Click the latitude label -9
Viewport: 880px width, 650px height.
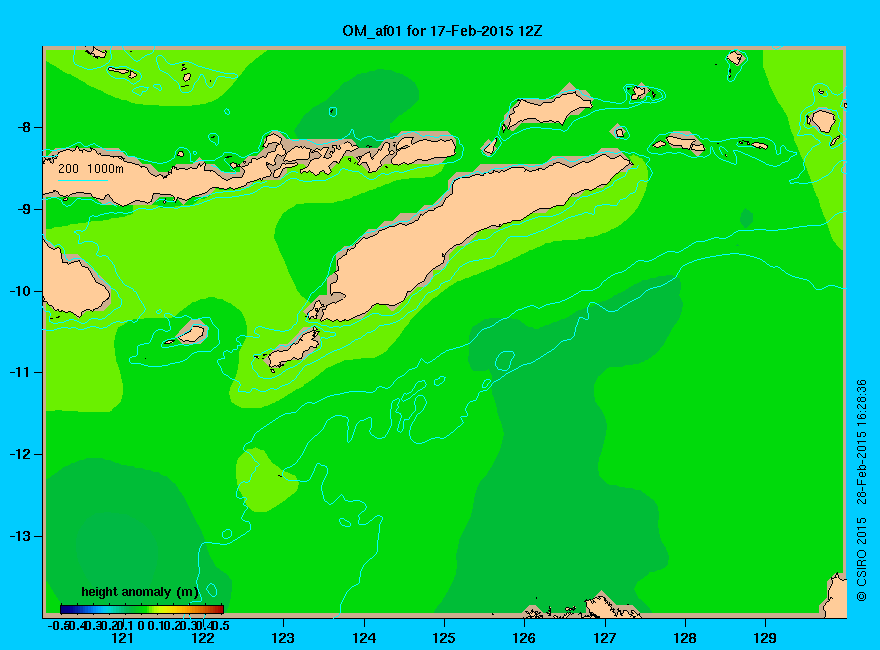click(24, 209)
